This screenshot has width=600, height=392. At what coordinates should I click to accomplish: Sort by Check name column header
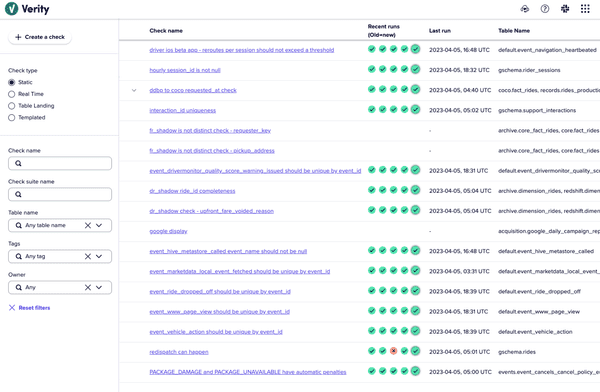coord(166,31)
